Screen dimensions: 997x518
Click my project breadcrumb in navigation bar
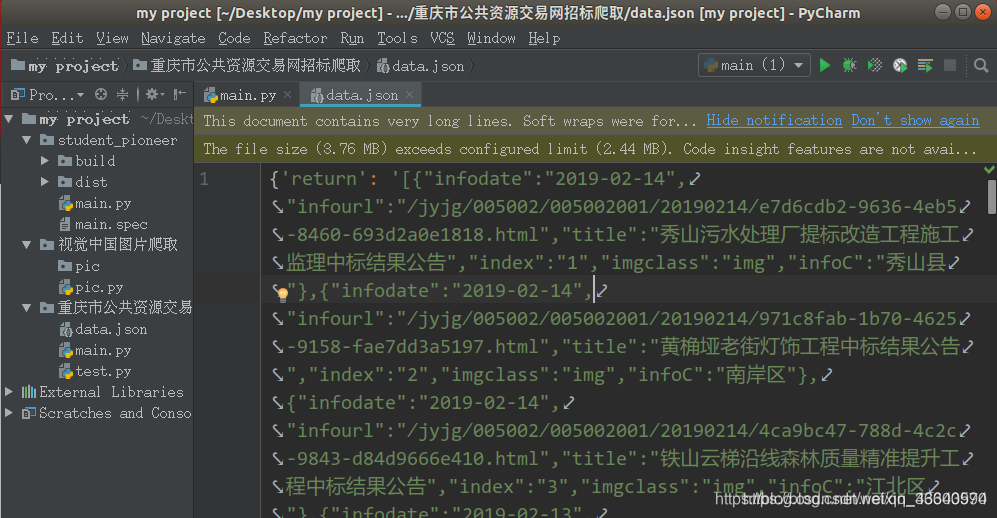coord(65,65)
